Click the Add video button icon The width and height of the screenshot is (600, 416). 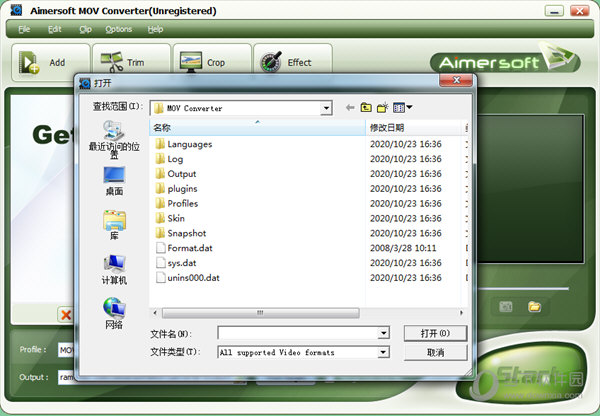pos(29,62)
